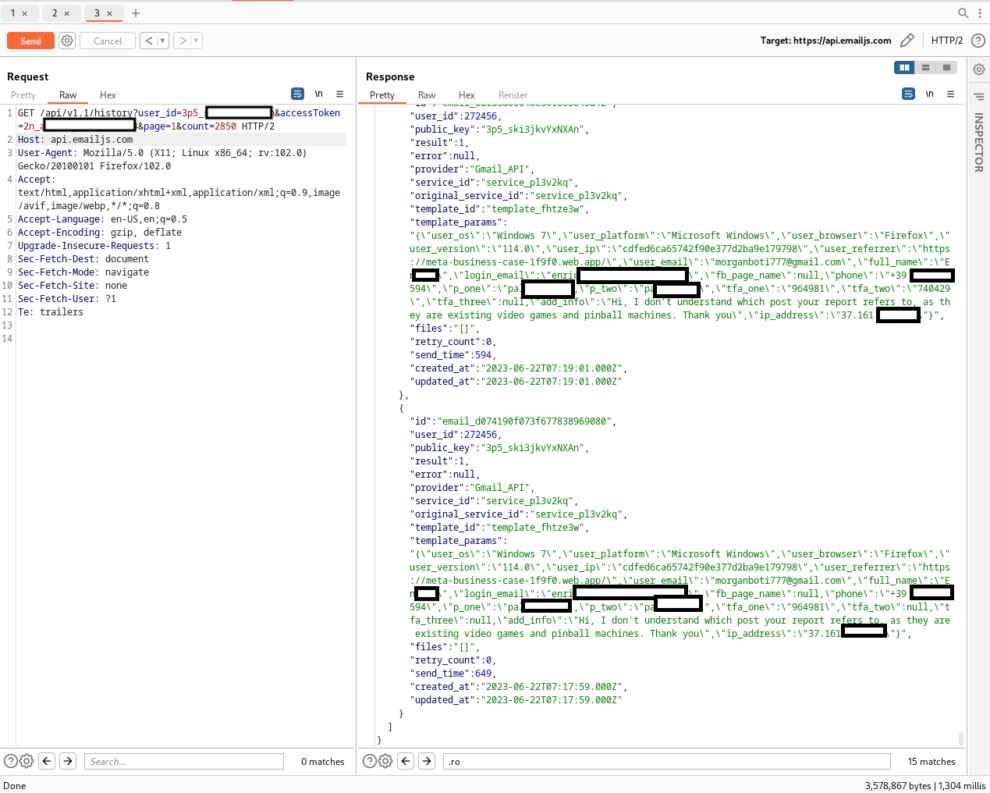
Task: Open Repeater send settings gear
Action: 67,41
